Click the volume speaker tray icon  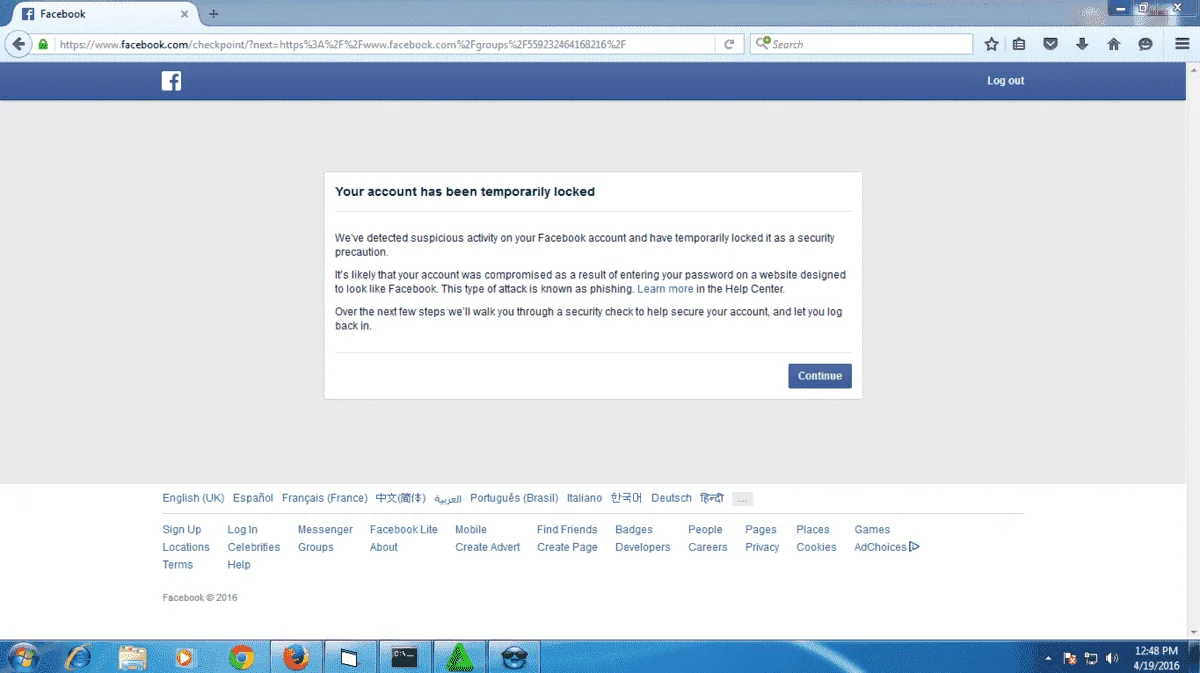(x=1112, y=657)
